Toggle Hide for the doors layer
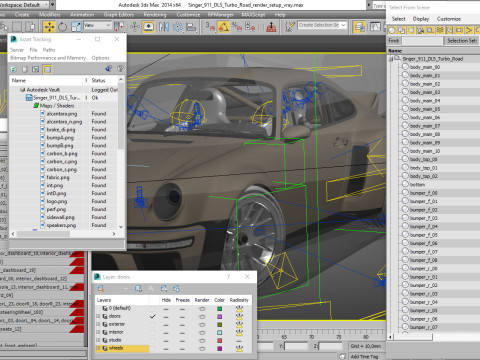 [166, 316]
